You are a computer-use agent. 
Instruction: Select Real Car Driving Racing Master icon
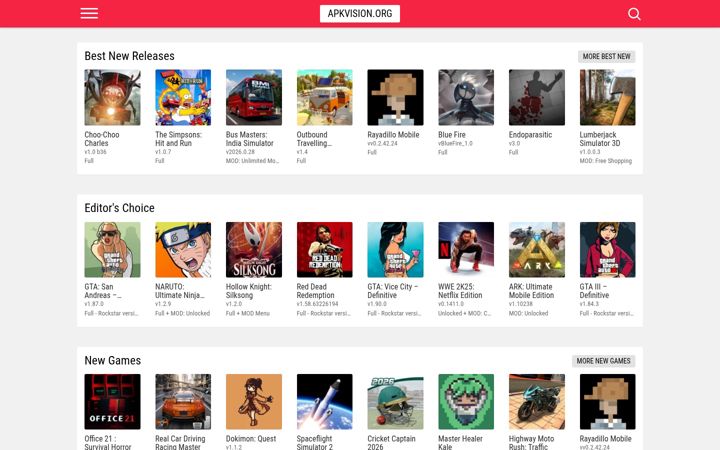click(x=183, y=402)
